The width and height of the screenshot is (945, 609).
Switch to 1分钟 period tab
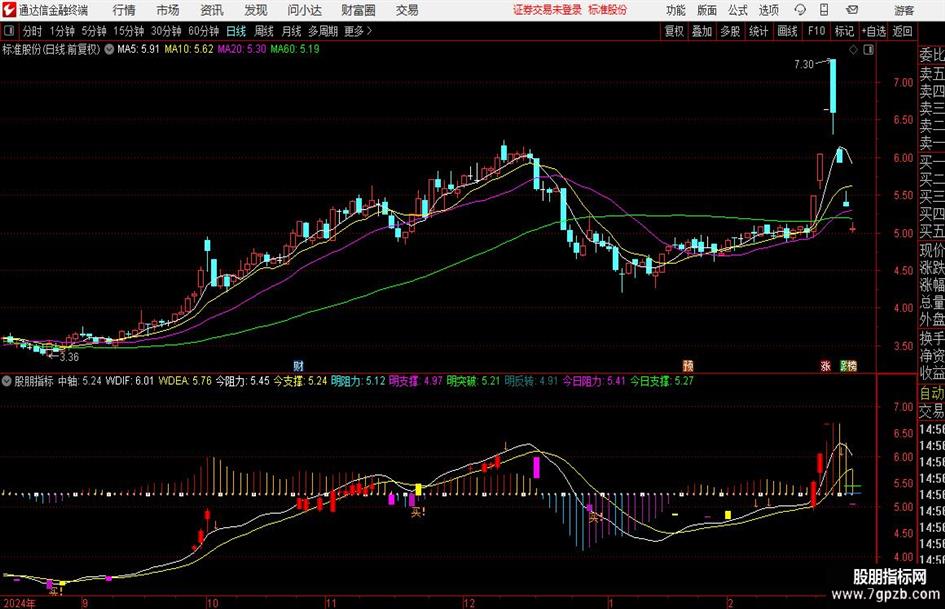pos(61,31)
